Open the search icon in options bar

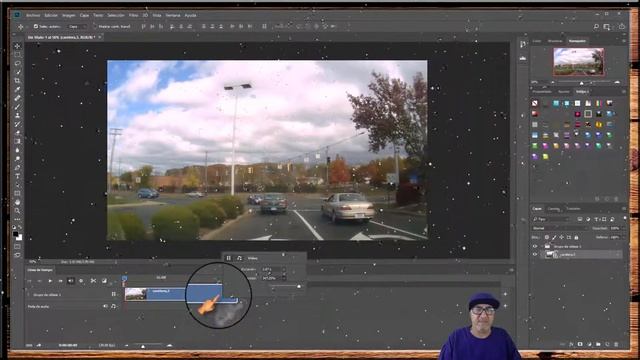click(x=596, y=27)
